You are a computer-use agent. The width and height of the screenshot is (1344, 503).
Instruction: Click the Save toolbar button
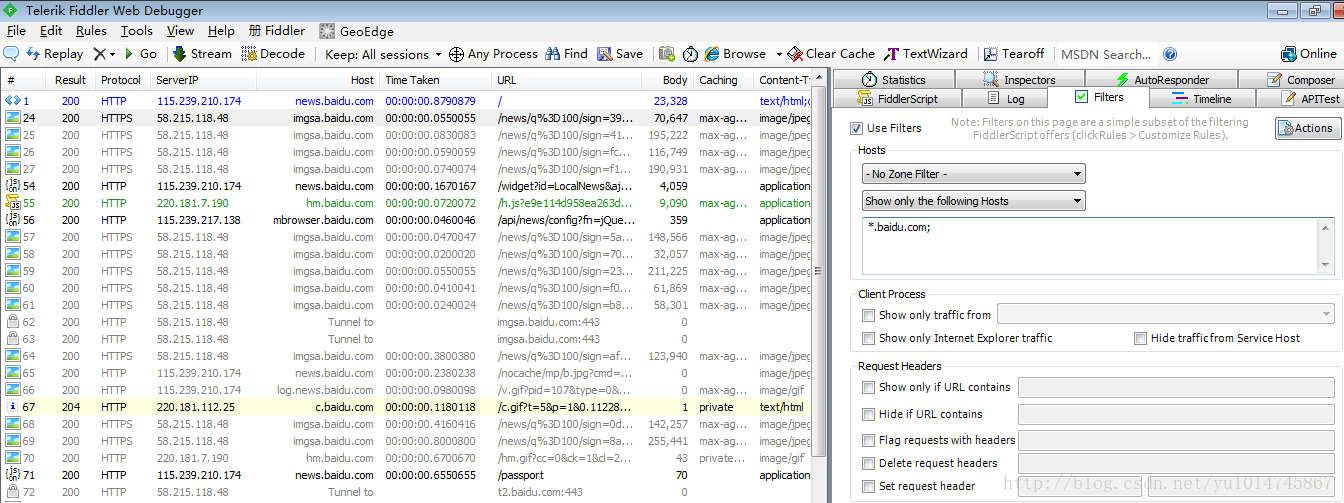click(x=620, y=54)
